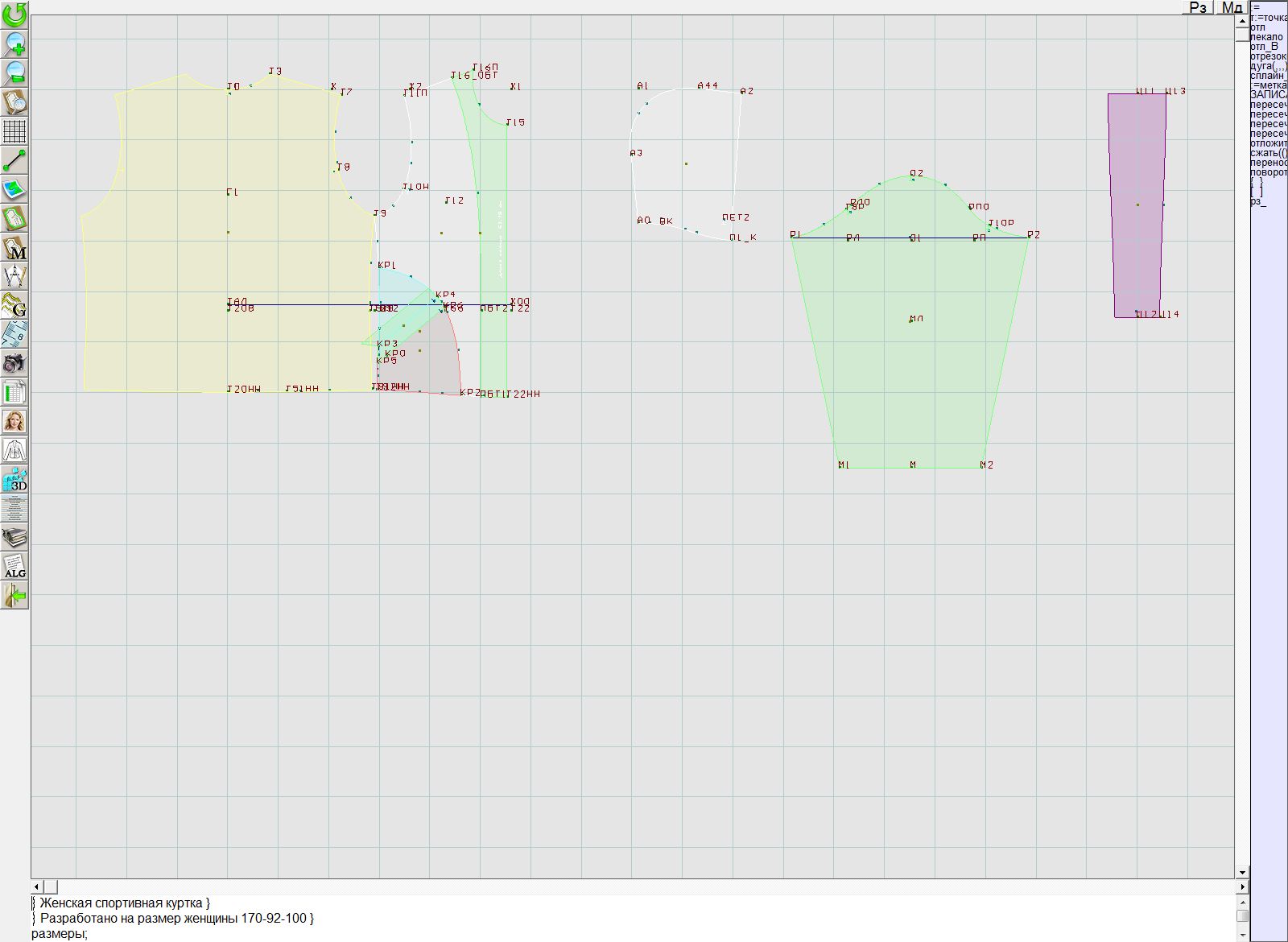Choose 'лекало' in the command list
1288x942 pixels.
1267,37
